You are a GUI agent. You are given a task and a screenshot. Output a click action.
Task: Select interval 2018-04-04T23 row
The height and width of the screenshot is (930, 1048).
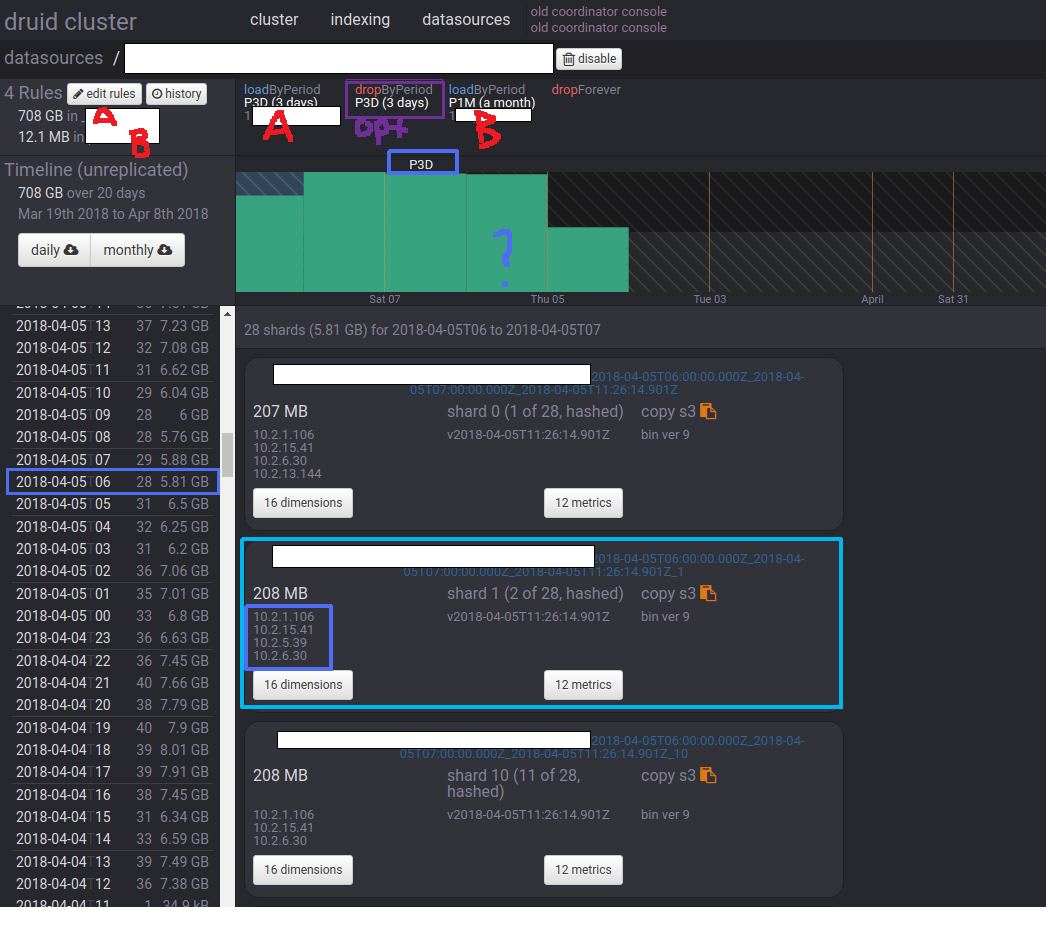tap(112, 638)
